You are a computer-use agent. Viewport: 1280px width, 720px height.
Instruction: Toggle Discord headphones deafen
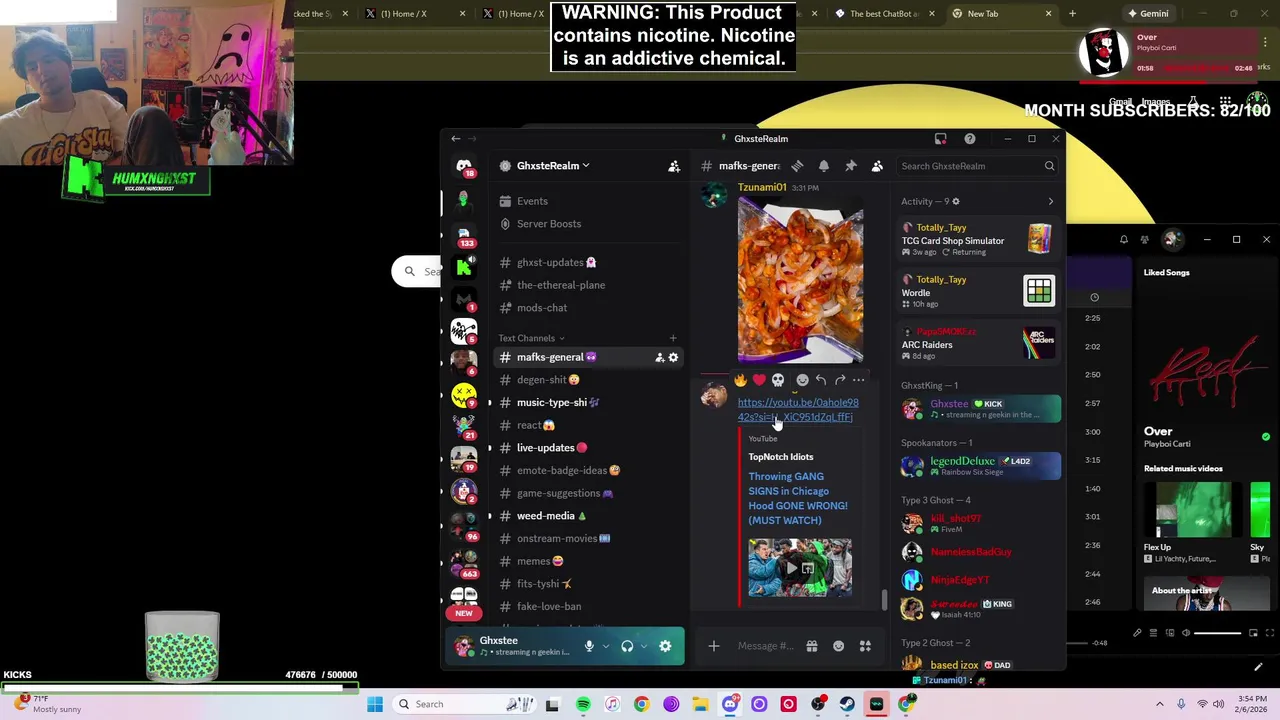coord(627,646)
